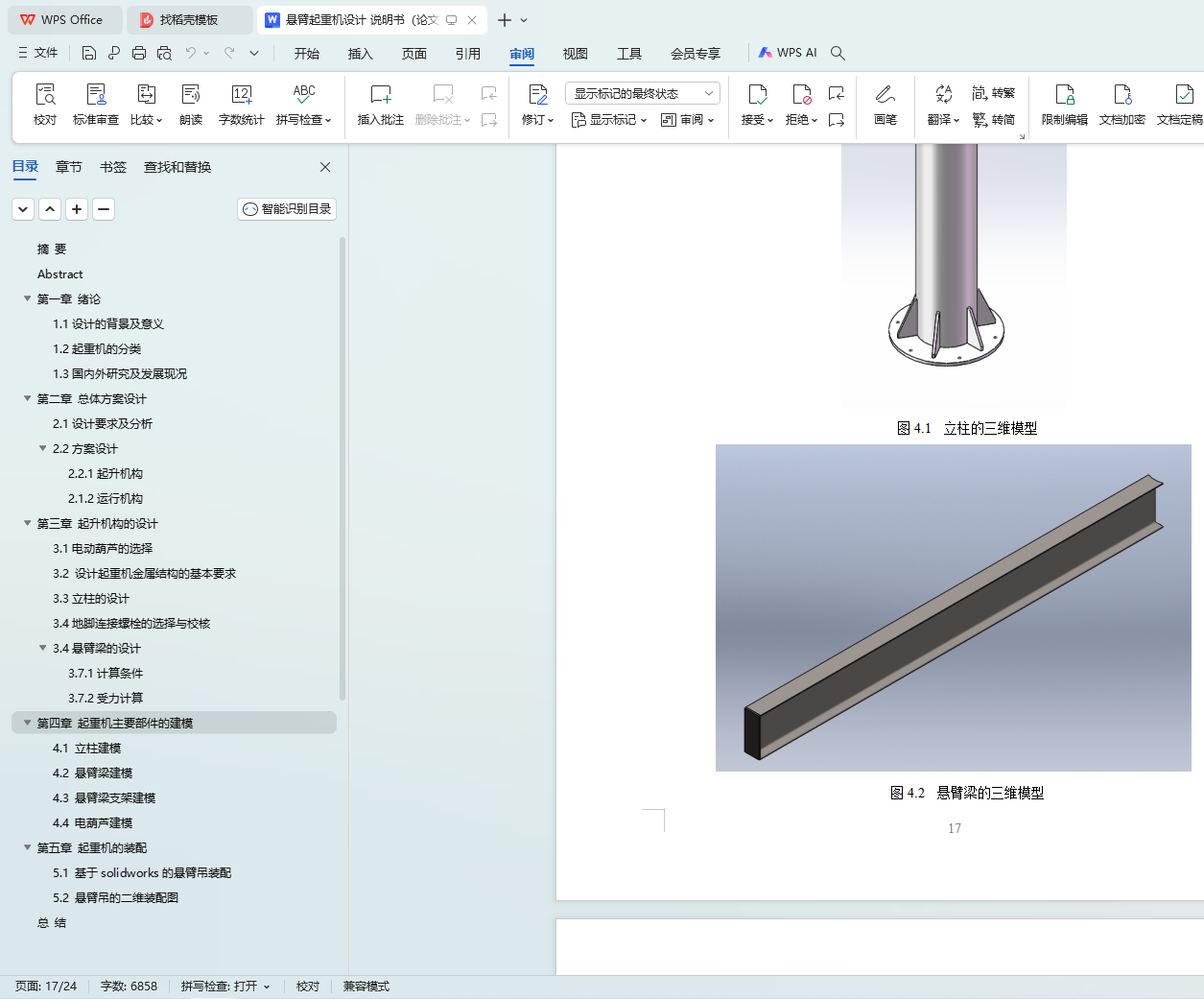Viewport: 1204px width, 999px height.
Task: Open the 会员专享 ribbon tab
Action: pos(696,54)
